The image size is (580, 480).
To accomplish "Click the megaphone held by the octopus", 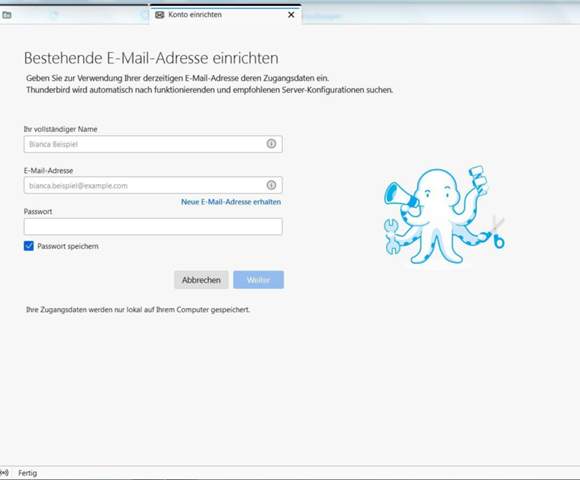I will point(399,195).
